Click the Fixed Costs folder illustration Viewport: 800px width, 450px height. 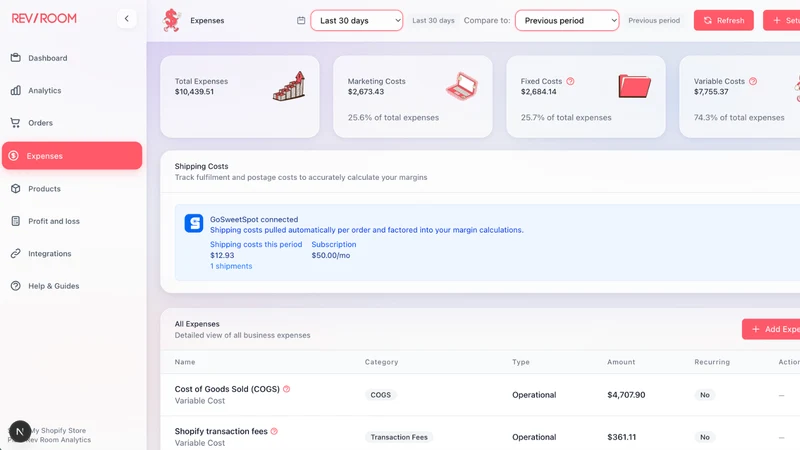[635, 86]
